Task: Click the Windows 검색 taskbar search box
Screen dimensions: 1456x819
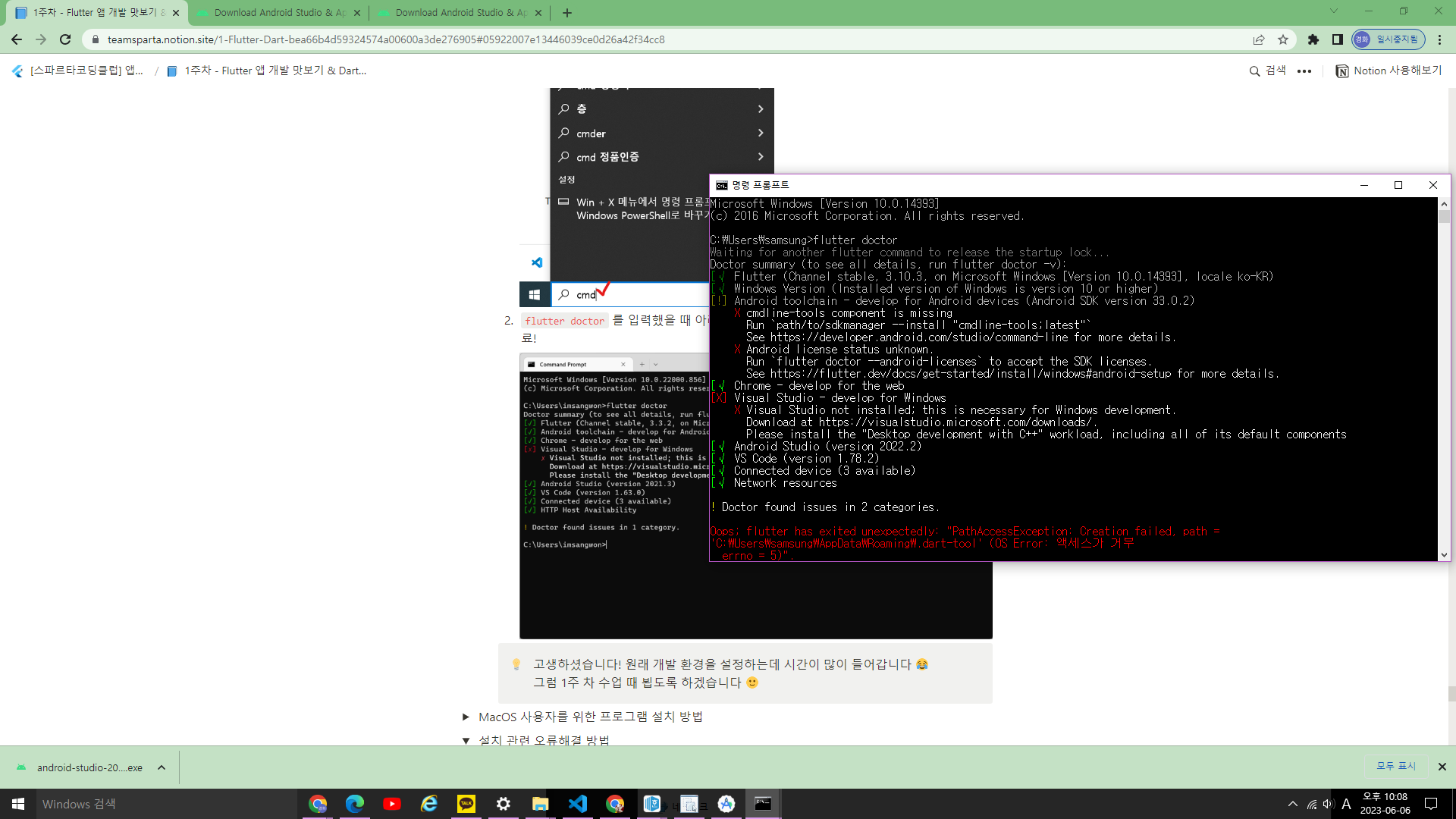Action: click(x=167, y=804)
